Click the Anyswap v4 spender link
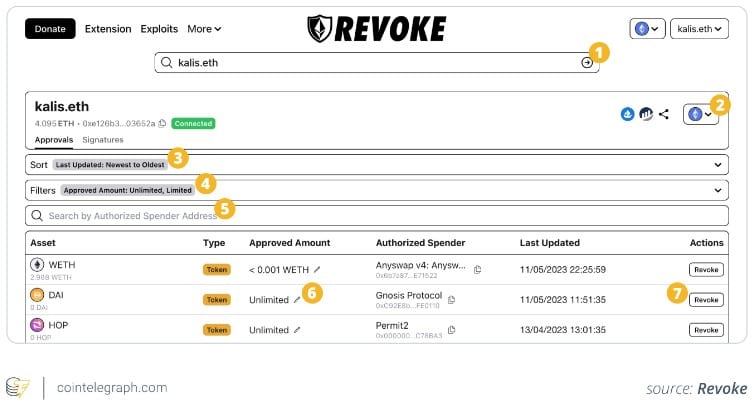Screen dimensions: 755x404 click(421, 265)
